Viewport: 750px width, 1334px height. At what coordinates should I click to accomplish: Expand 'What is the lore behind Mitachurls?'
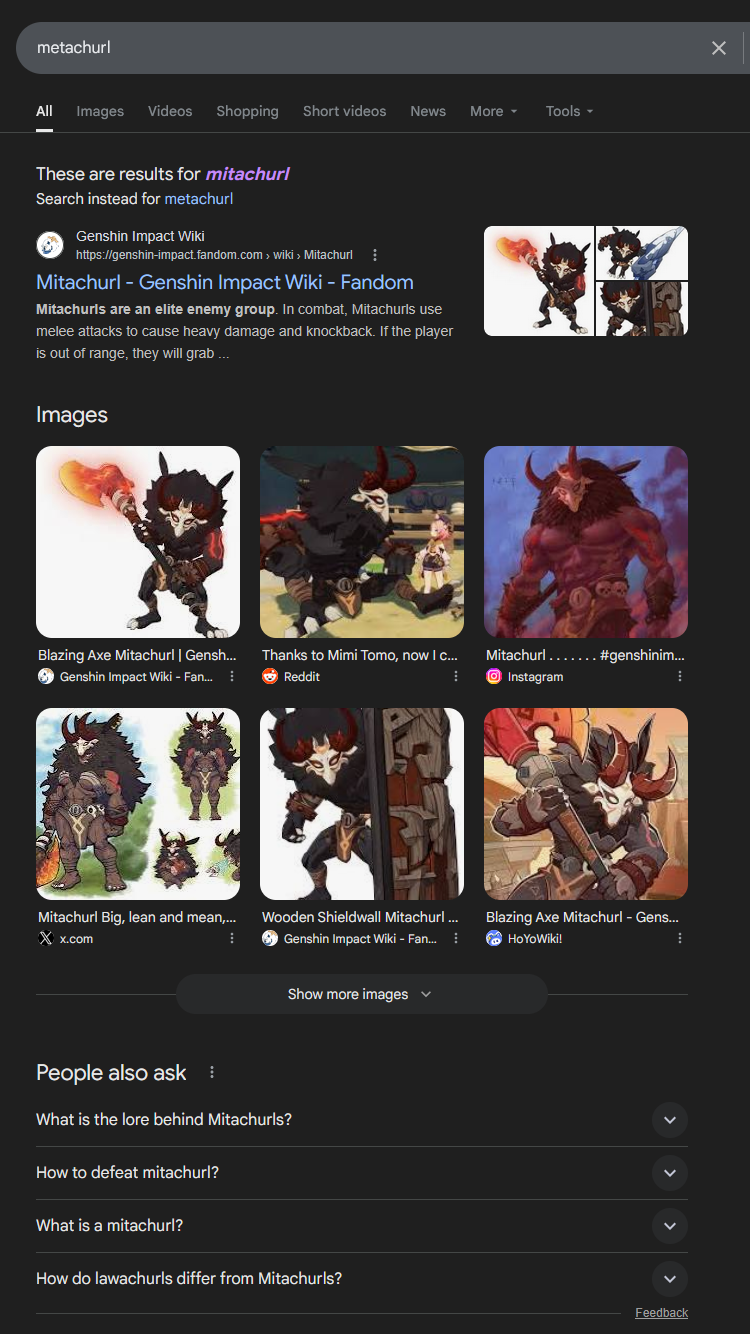[362, 1120]
